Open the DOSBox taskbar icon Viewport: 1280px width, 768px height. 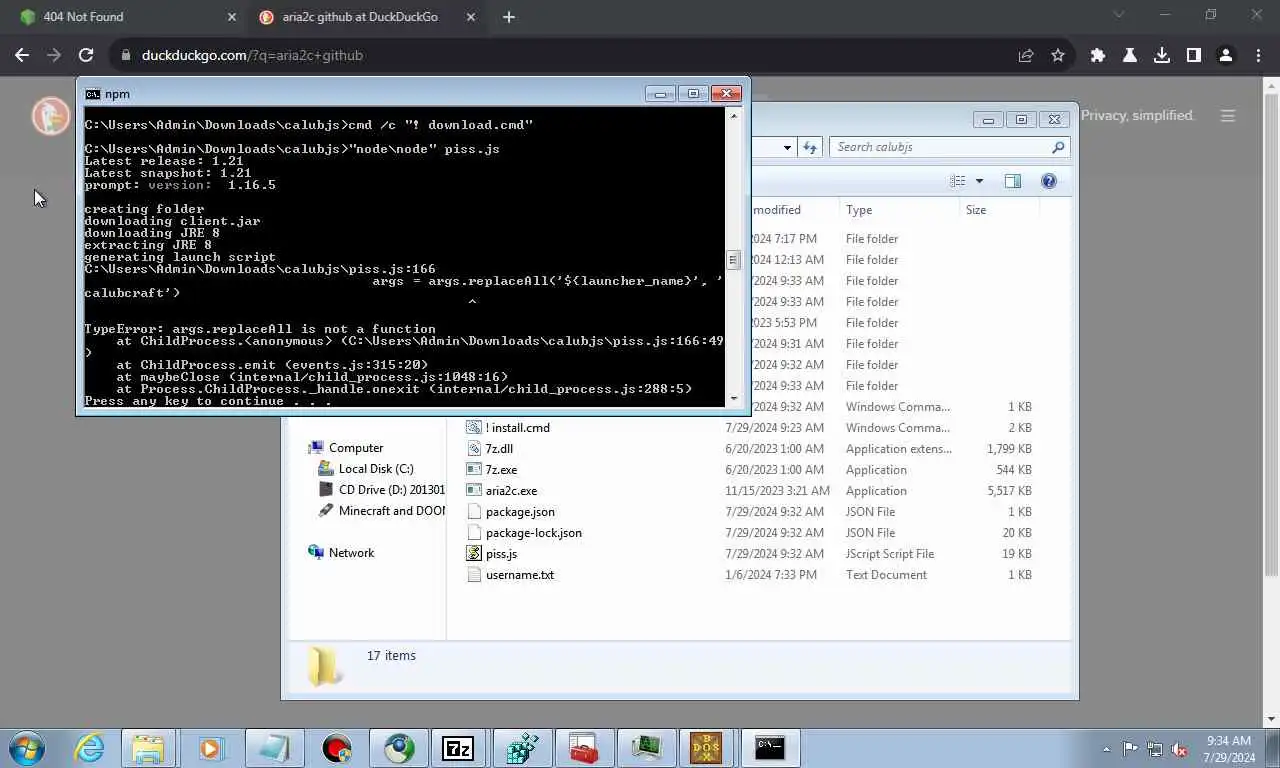click(706, 748)
